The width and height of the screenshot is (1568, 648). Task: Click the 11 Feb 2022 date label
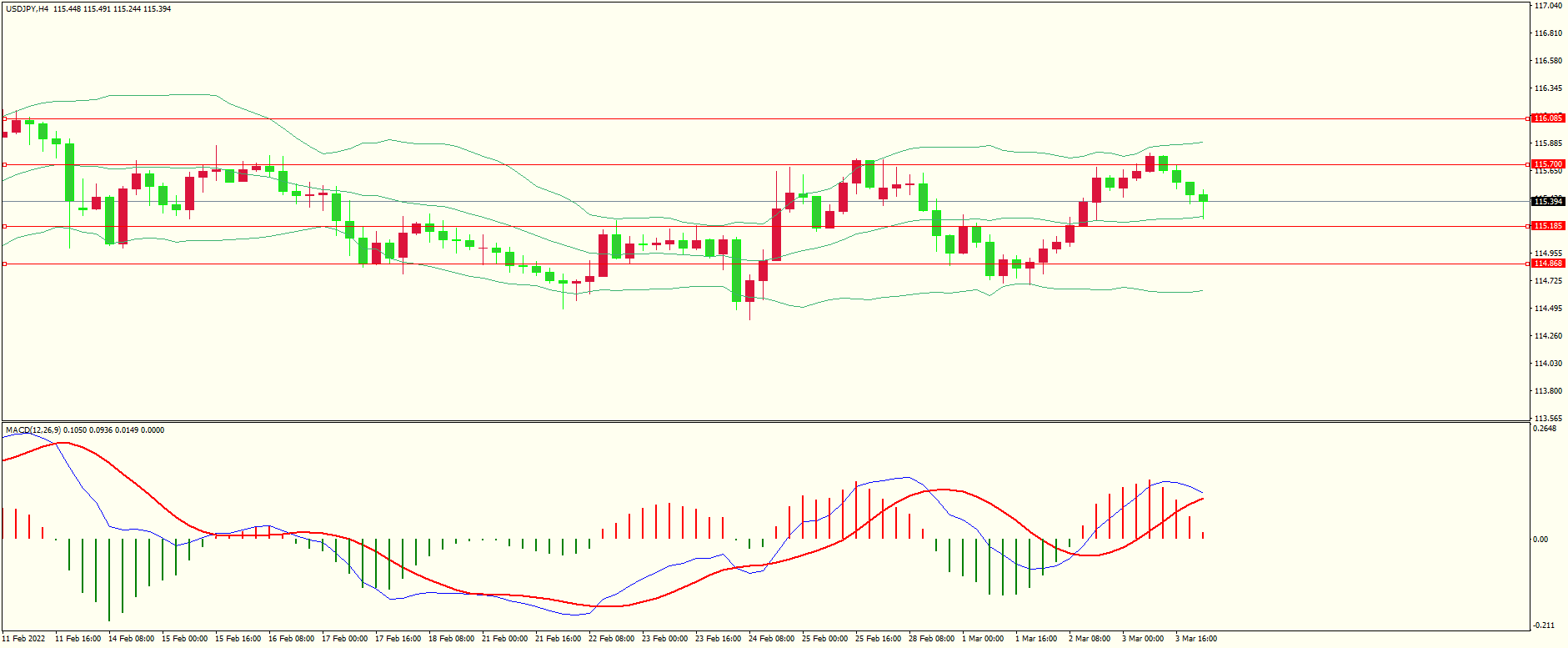point(23,639)
